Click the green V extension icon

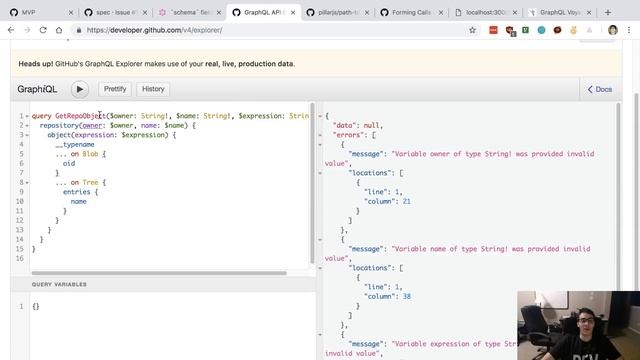tap(525, 30)
